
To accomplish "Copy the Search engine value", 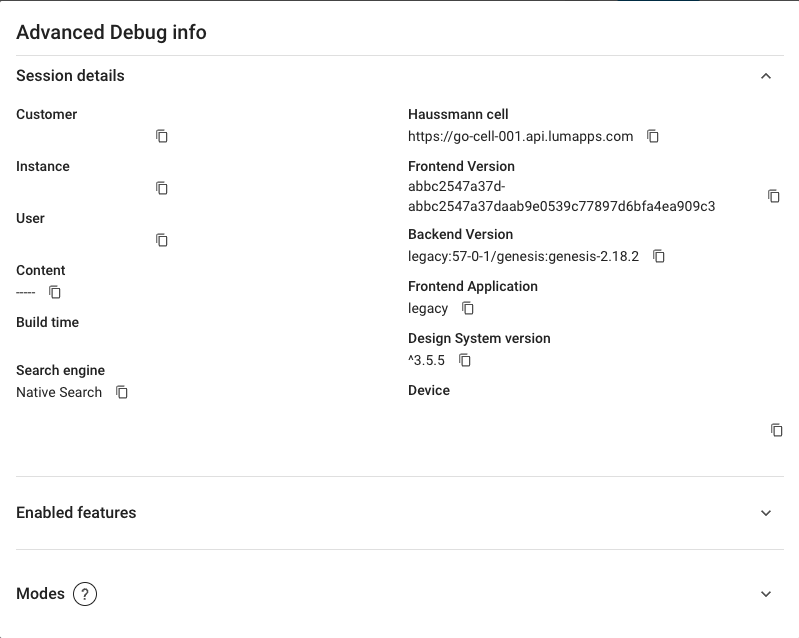I will point(122,392).
